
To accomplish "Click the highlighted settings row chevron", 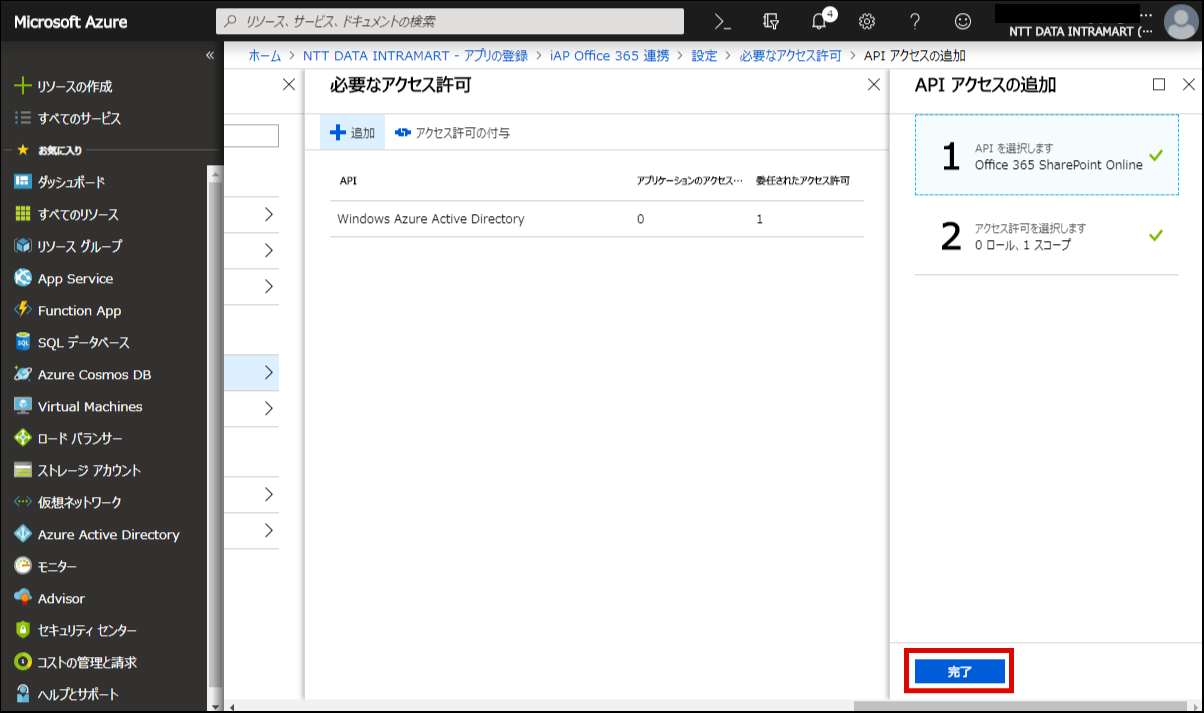I will (269, 373).
